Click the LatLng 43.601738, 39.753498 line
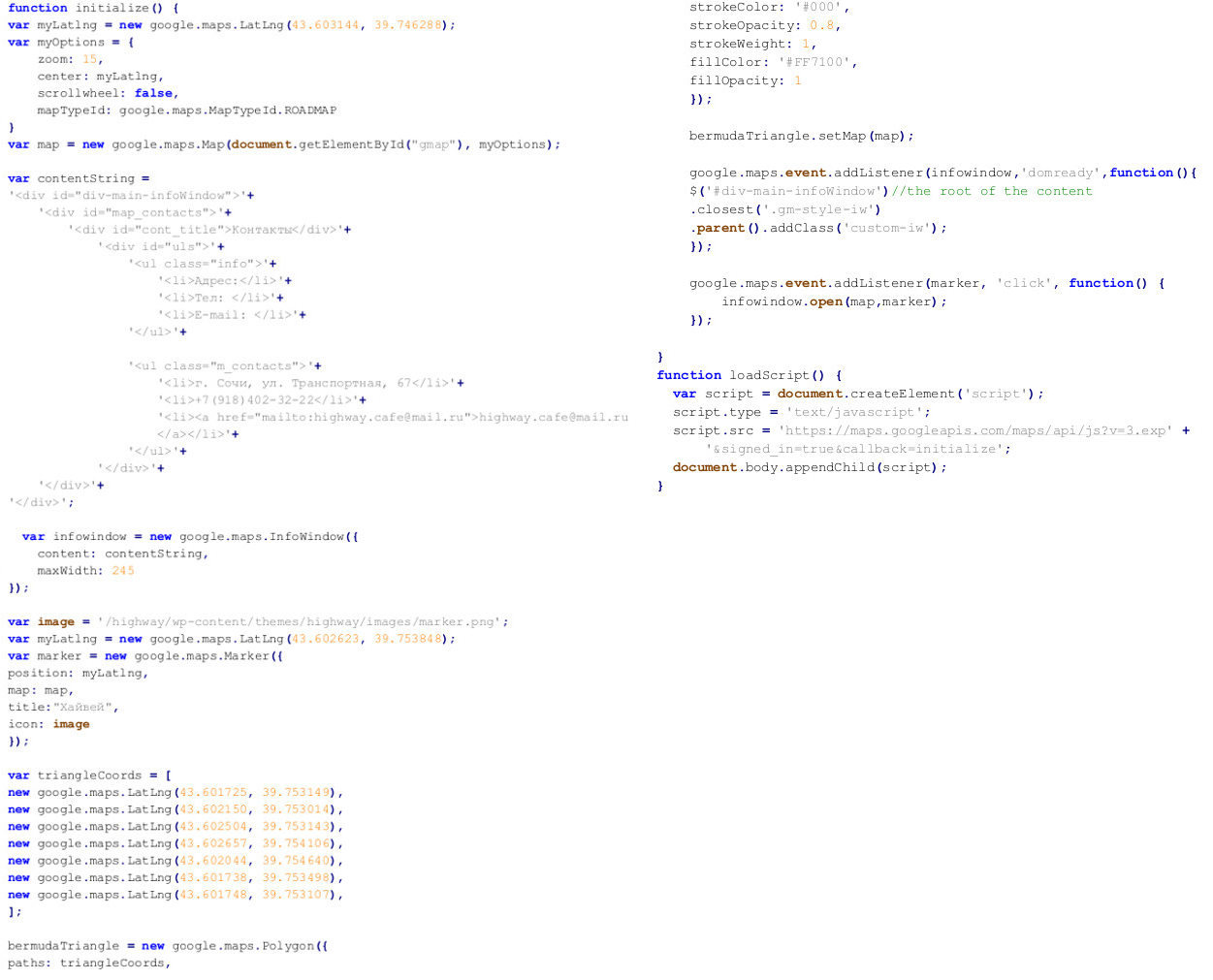The width and height of the screenshot is (1213, 980). coord(176,878)
